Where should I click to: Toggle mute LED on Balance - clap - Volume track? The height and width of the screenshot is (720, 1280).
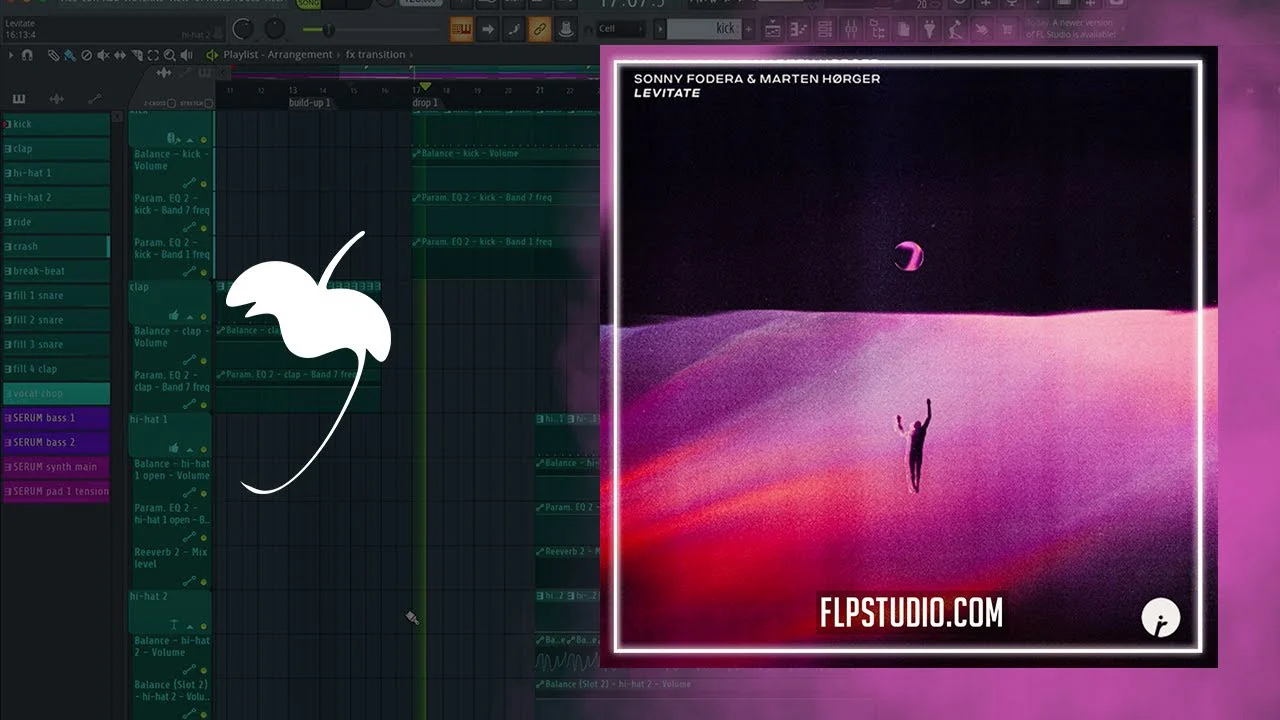pos(204,360)
